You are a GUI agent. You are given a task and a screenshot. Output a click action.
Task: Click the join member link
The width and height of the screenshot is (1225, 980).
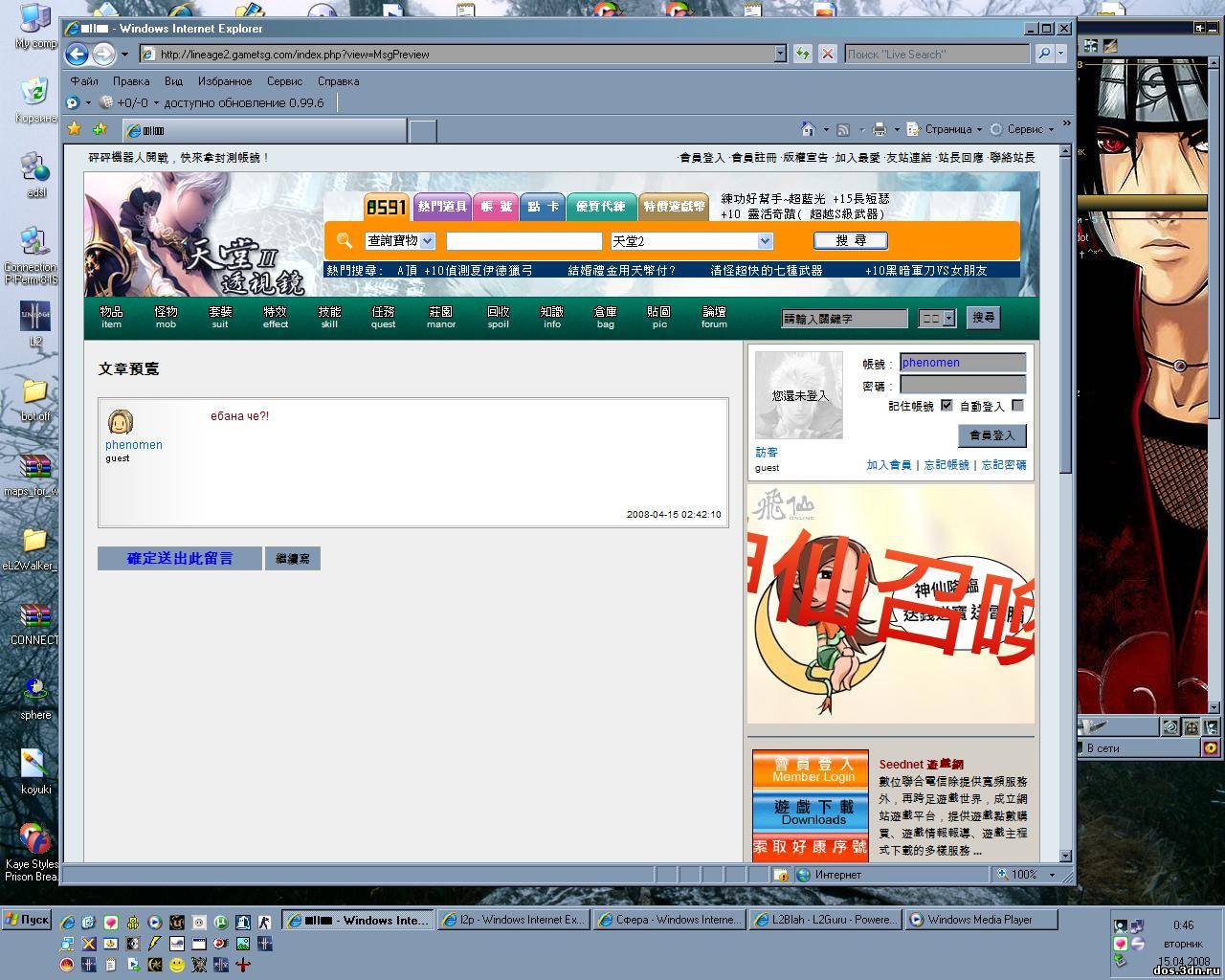coord(889,465)
